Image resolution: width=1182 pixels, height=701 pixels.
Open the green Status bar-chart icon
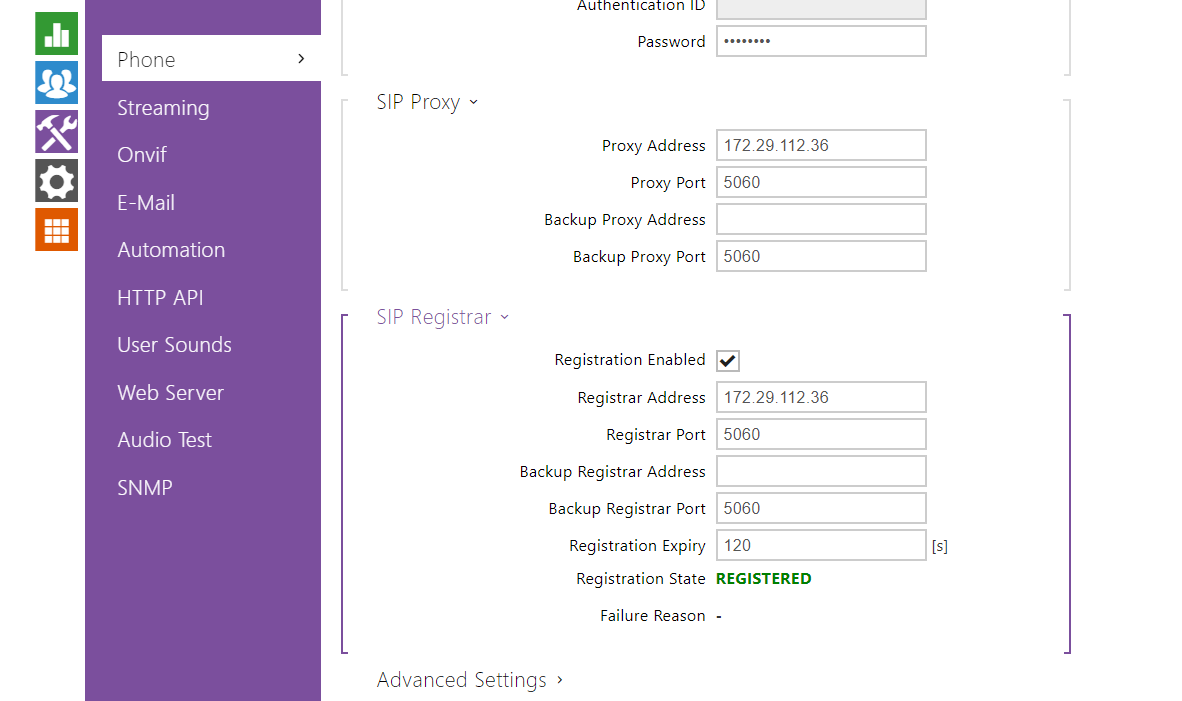[x=56, y=33]
